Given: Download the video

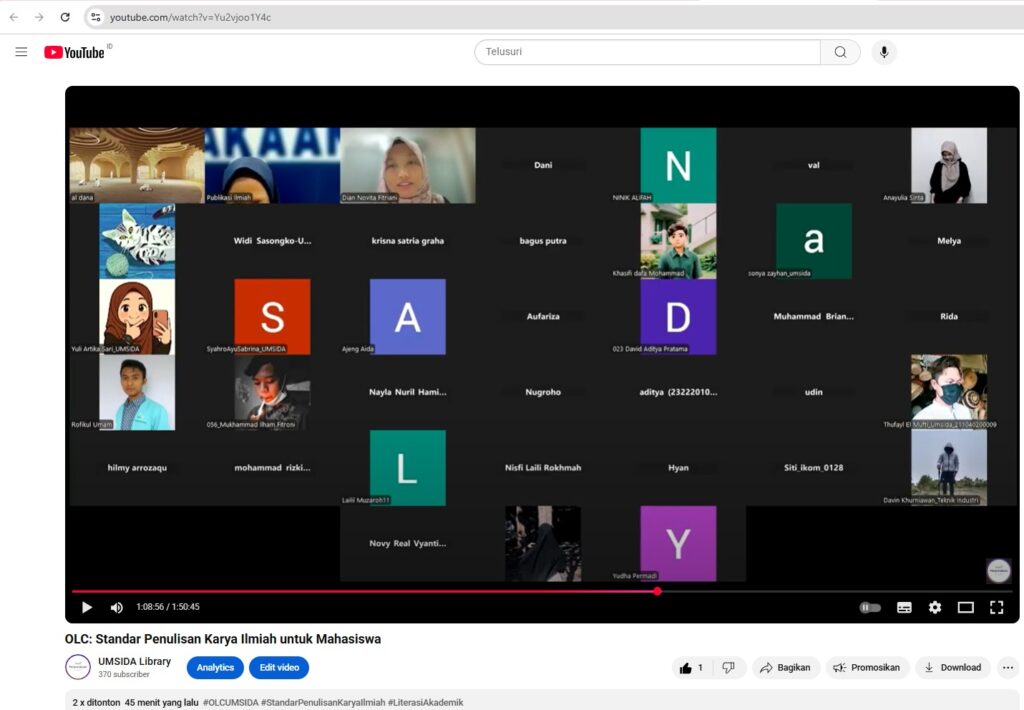Looking at the screenshot, I should (952, 668).
